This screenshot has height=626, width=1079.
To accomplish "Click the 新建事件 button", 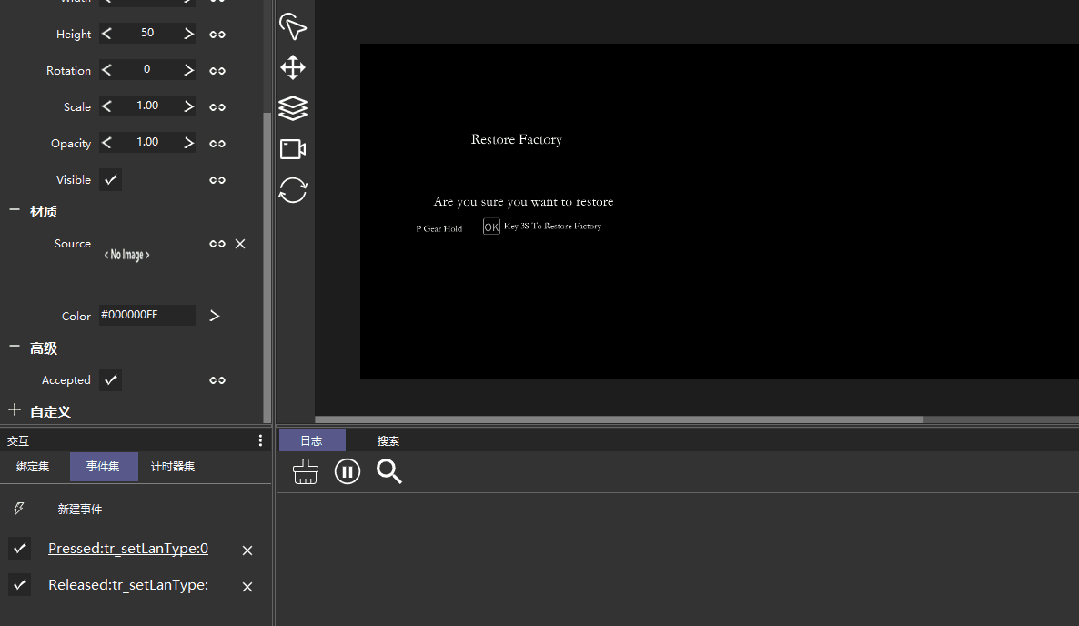I will tap(80, 509).
